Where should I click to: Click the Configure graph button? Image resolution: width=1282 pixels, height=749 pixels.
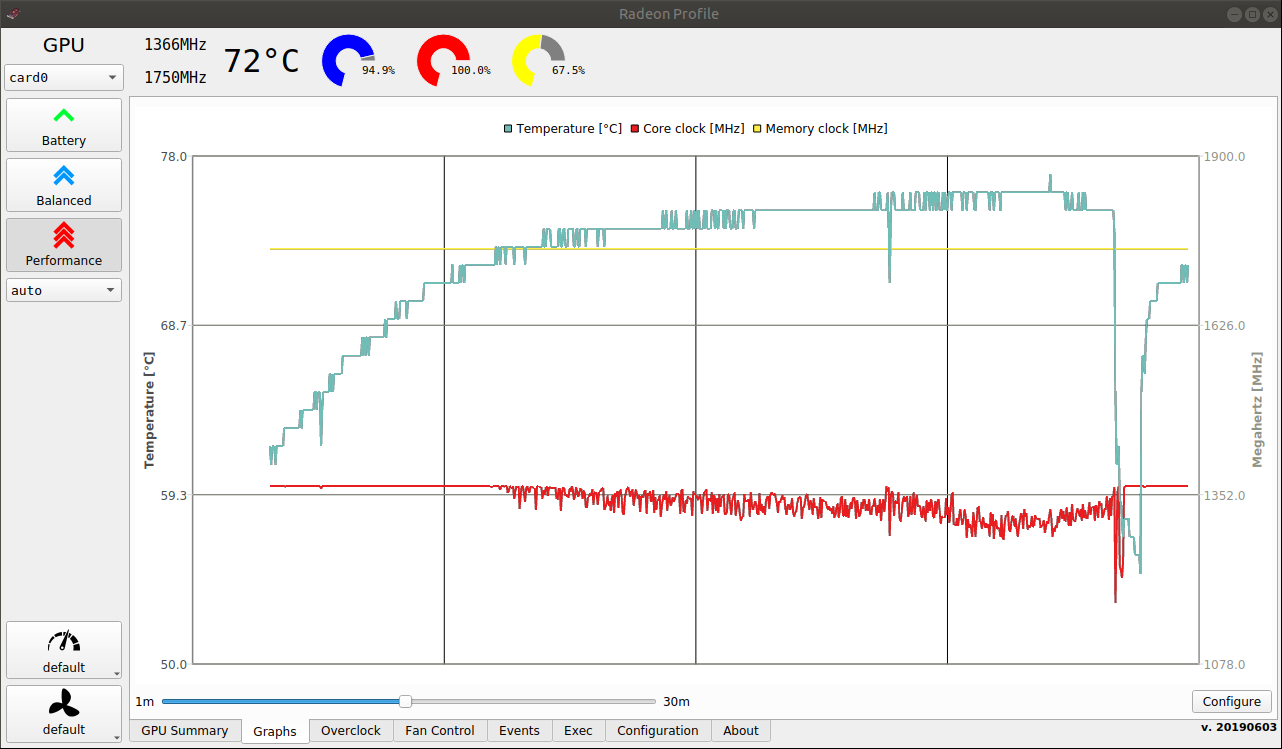1232,702
